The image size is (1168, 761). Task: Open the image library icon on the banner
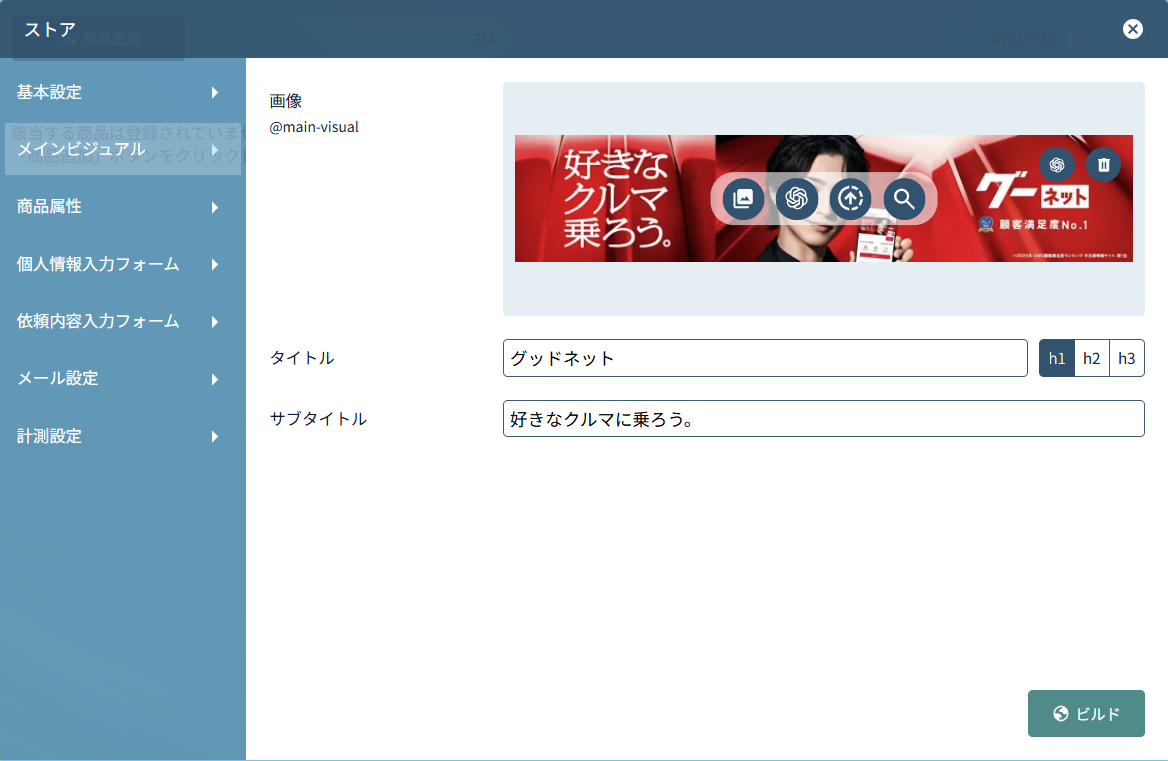point(743,199)
